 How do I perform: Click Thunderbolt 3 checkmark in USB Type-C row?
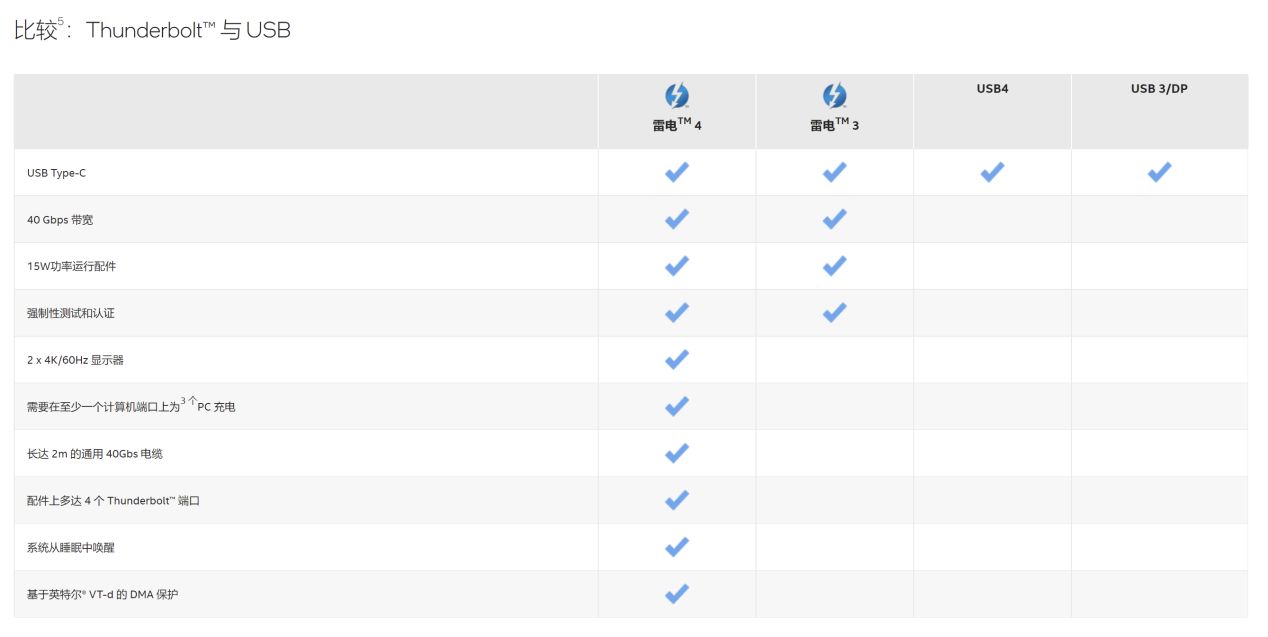point(834,172)
